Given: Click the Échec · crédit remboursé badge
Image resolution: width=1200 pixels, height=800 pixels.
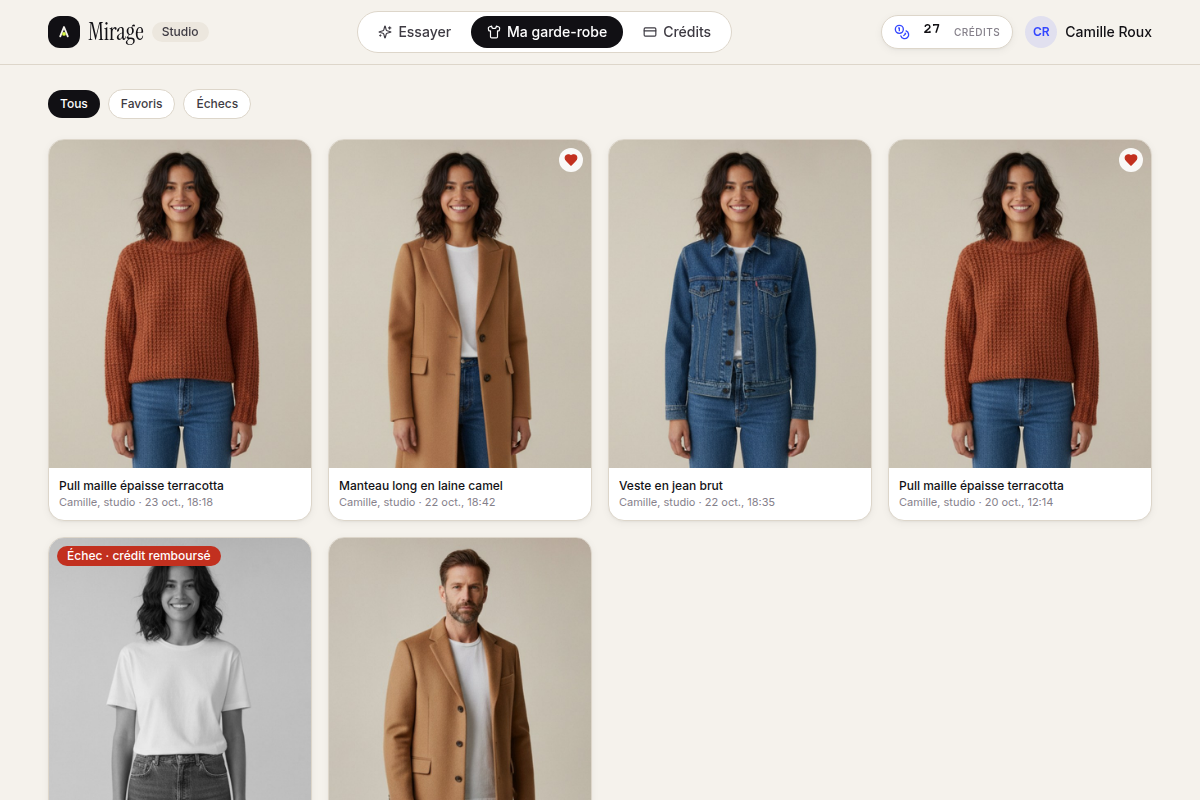Looking at the screenshot, I should [x=139, y=556].
